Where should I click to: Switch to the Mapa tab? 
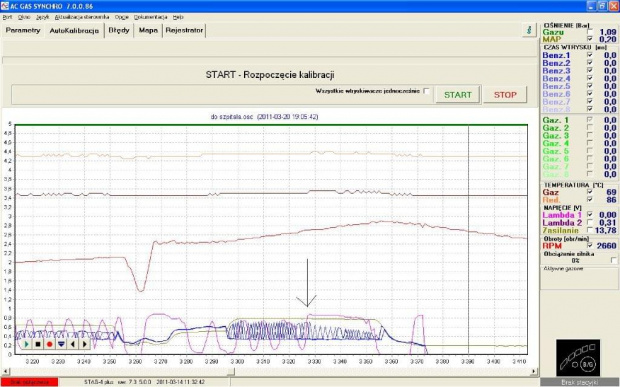click(148, 30)
